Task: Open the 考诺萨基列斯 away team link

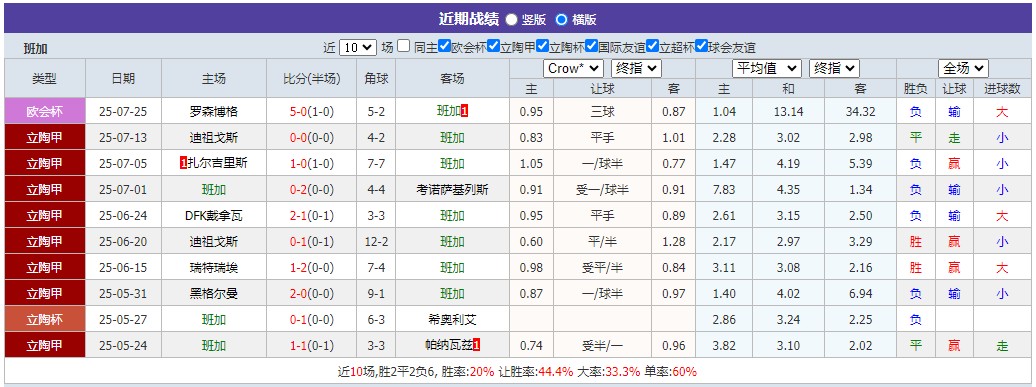Action: (453, 190)
